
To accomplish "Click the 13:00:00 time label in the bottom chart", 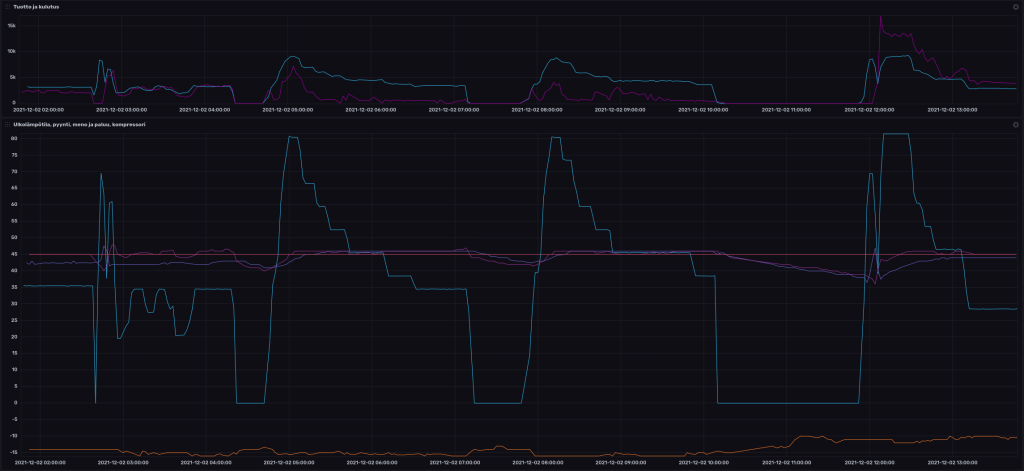I will (x=954, y=463).
